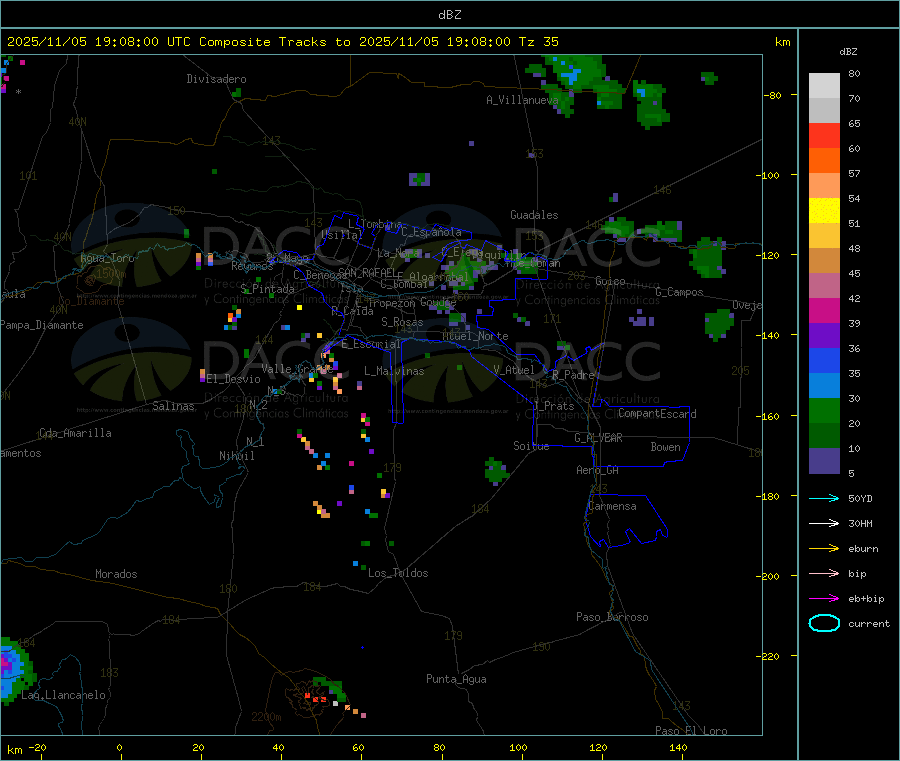Viewport: 900px width, 761px height.
Task: Click the Composite Tracks timestamp header
Action: point(283,42)
